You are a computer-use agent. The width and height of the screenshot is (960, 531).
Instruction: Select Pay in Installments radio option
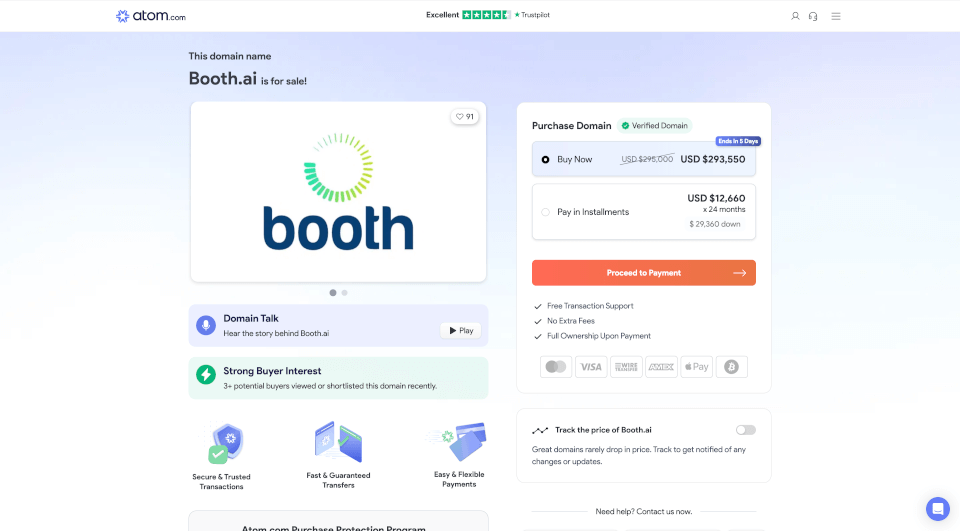[546, 212]
